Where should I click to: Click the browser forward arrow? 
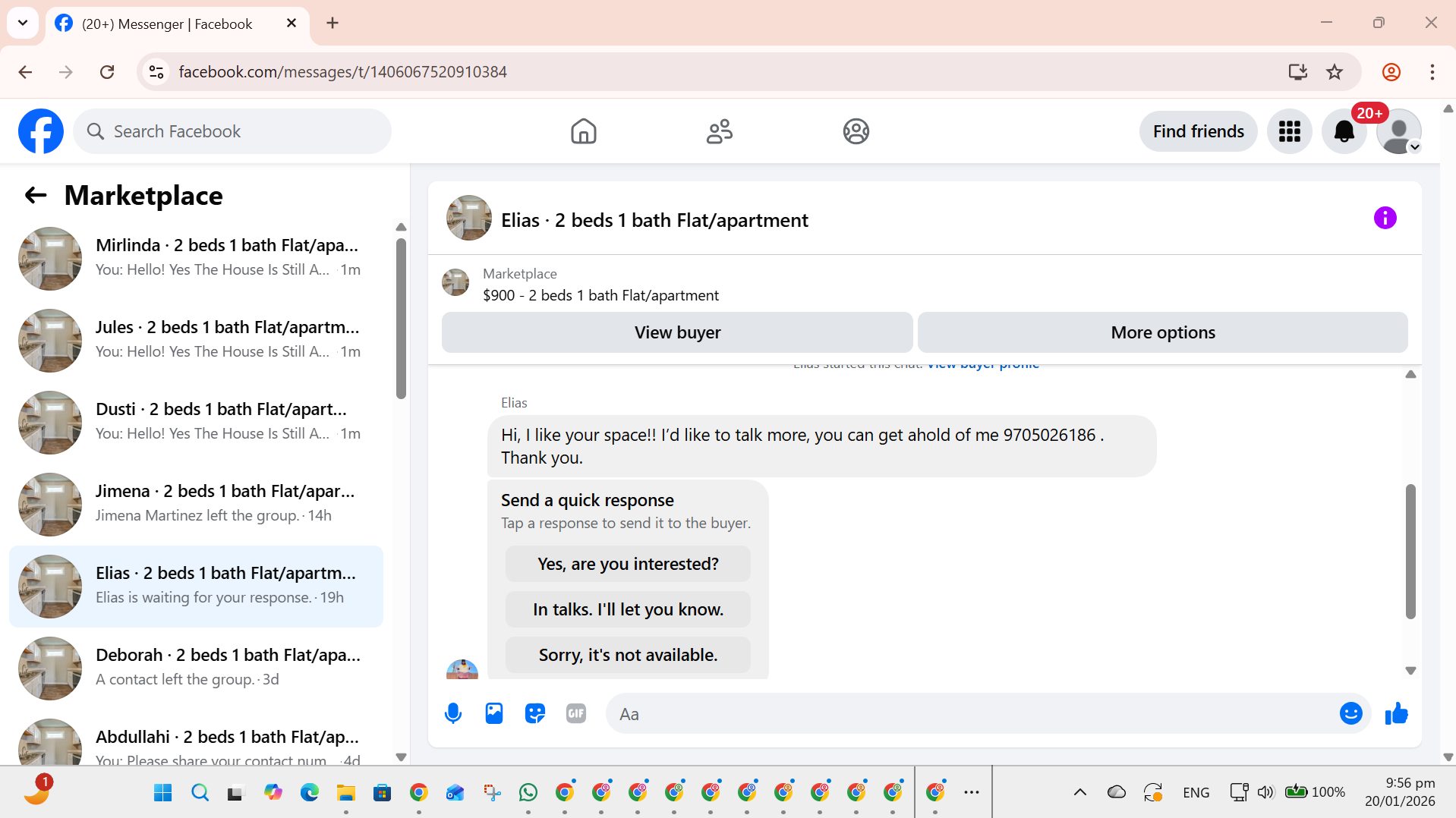pos(66,72)
